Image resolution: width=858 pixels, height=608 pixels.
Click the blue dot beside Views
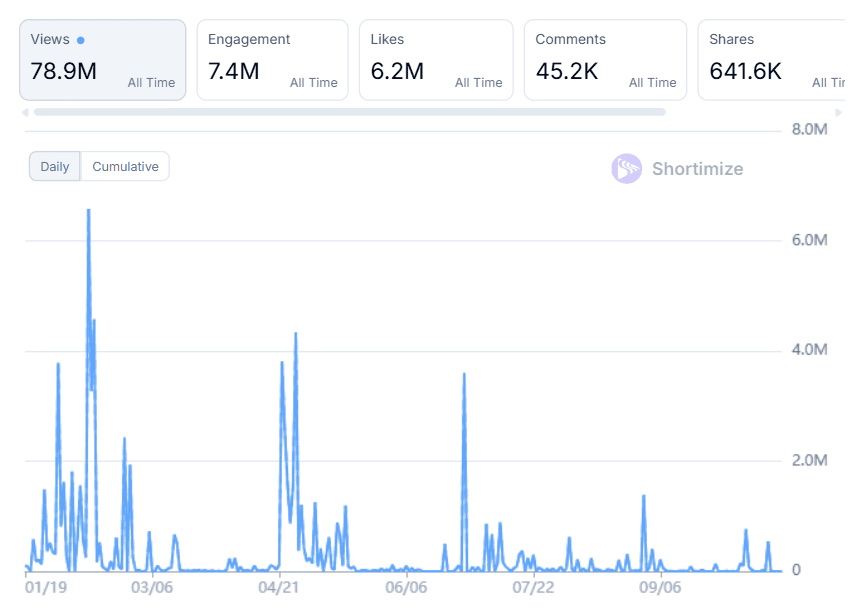pyautogui.click(x=81, y=41)
